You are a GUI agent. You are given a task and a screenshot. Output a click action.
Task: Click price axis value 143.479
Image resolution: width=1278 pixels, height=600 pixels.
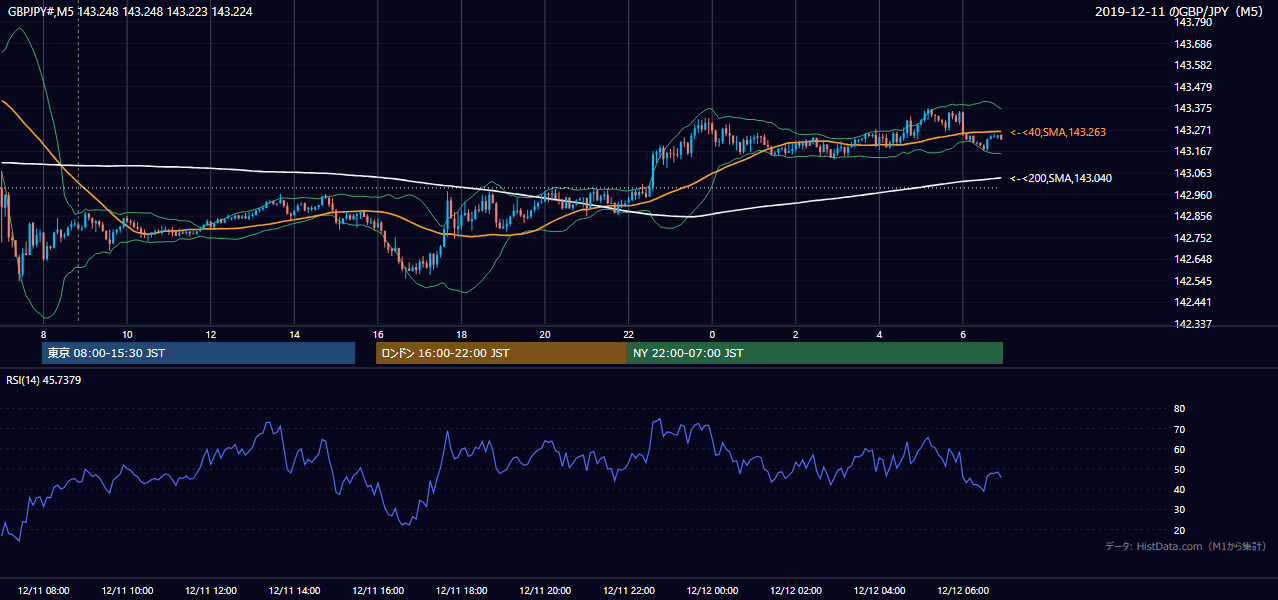pyautogui.click(x=1192, y=87)
